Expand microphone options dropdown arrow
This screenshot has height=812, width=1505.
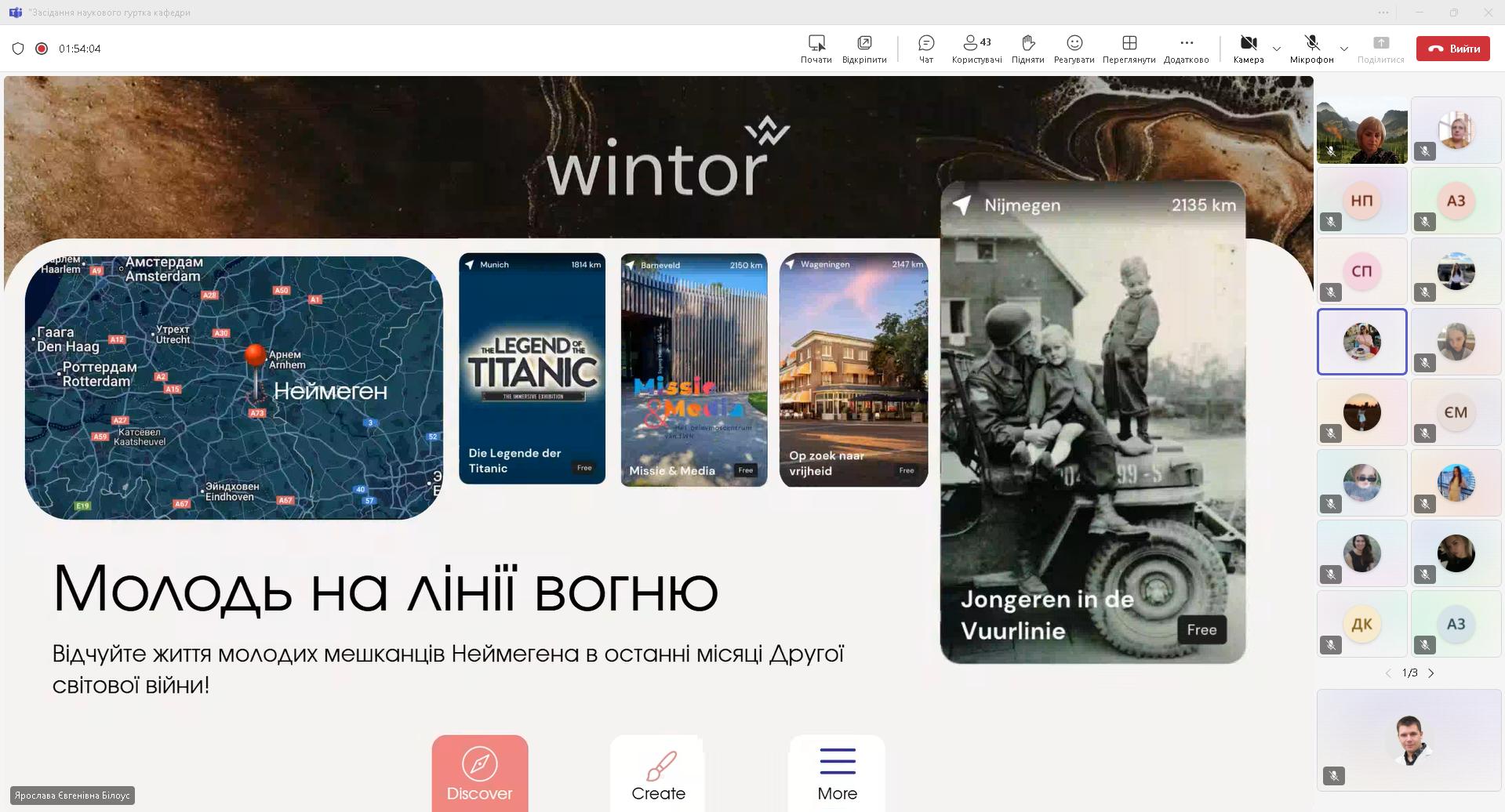pyautogui.click(x=1343, y=49)
